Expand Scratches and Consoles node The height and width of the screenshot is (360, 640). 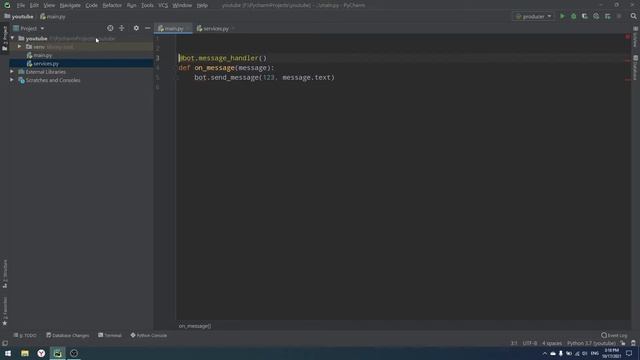click(12, 80)
